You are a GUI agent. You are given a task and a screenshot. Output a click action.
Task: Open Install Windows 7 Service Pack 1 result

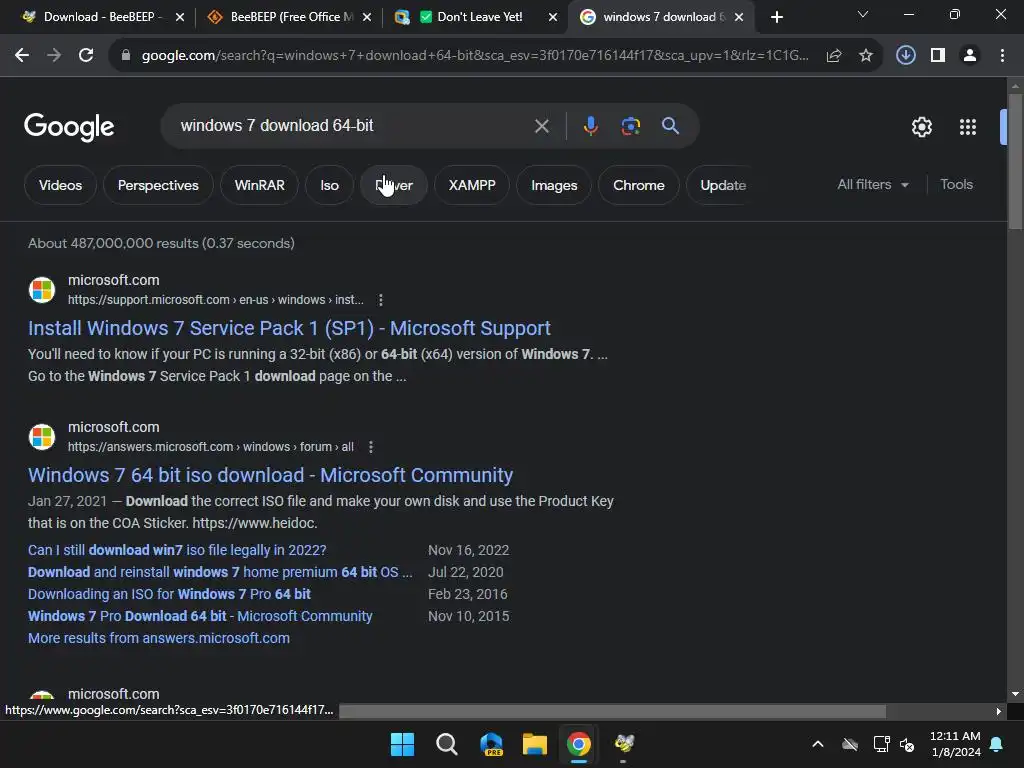click(289, 328)
